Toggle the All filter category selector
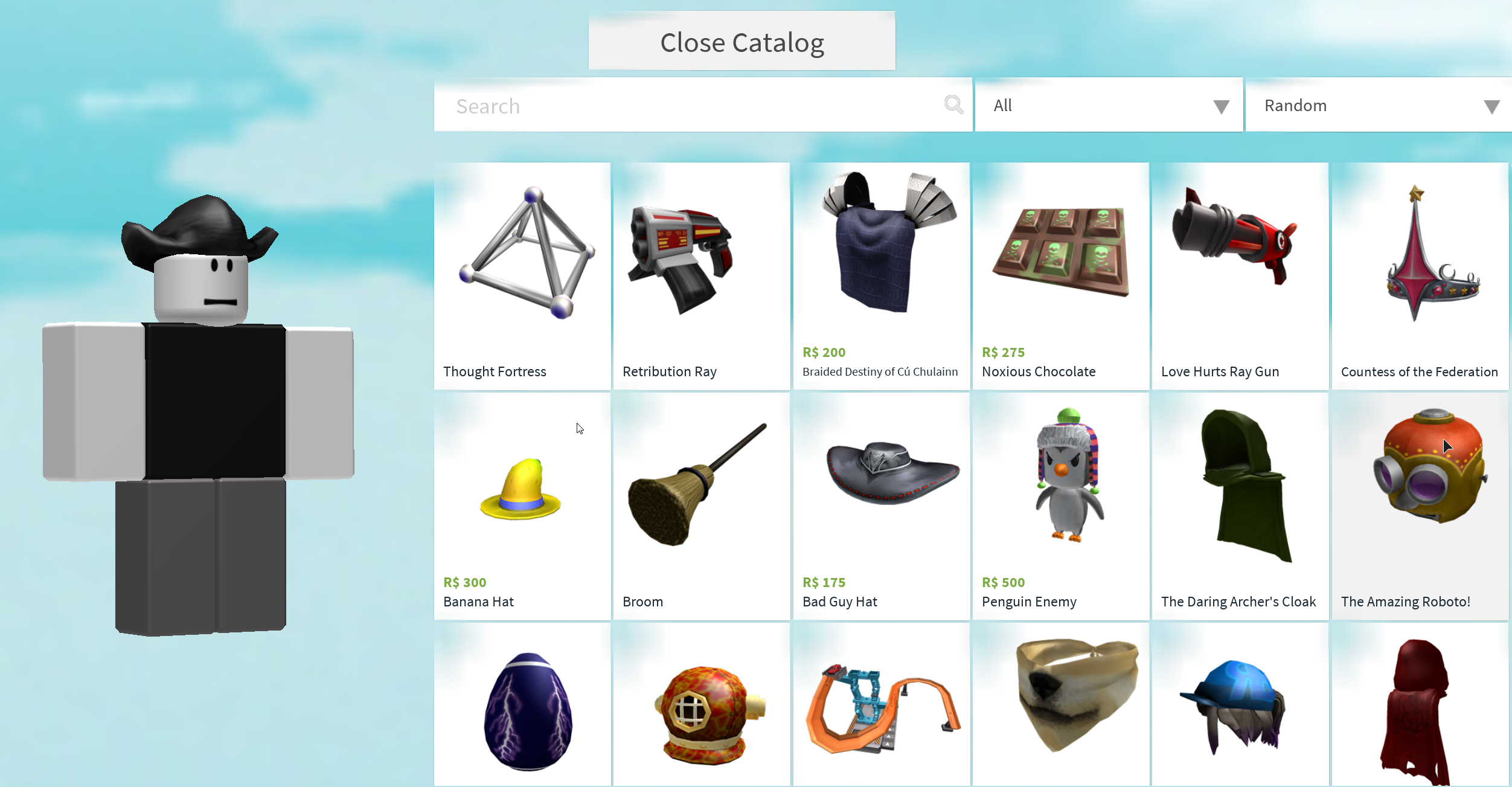1512x787 pixels. coord(1108,105)
